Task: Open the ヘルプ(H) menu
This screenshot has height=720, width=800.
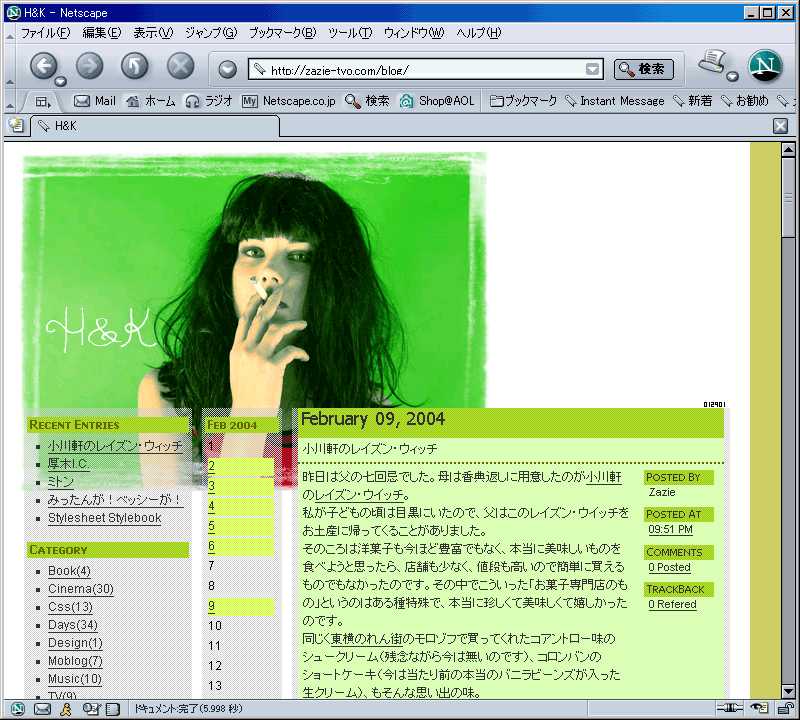Action: pyautogui.click(x=479, y=33)
